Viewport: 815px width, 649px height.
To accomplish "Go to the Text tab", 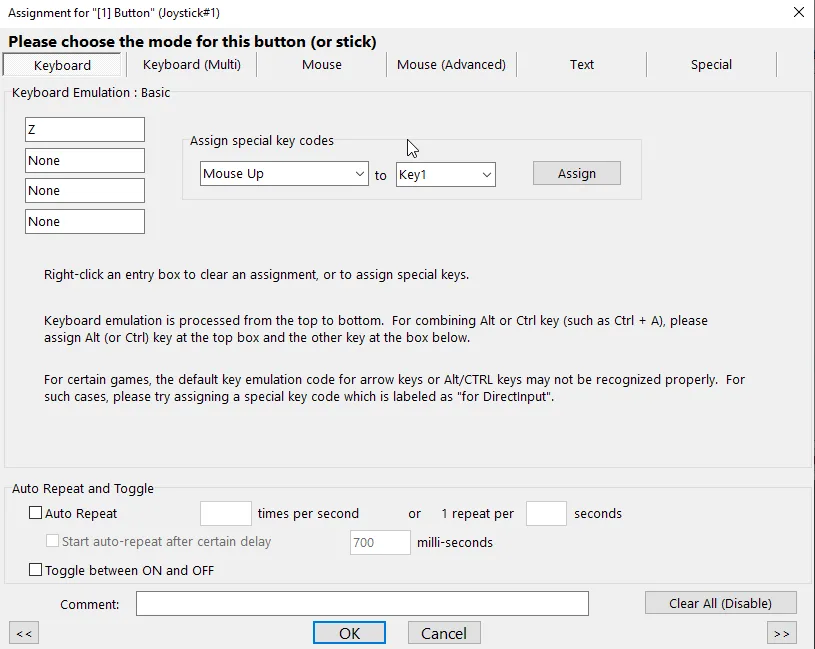I will (581, 64).
